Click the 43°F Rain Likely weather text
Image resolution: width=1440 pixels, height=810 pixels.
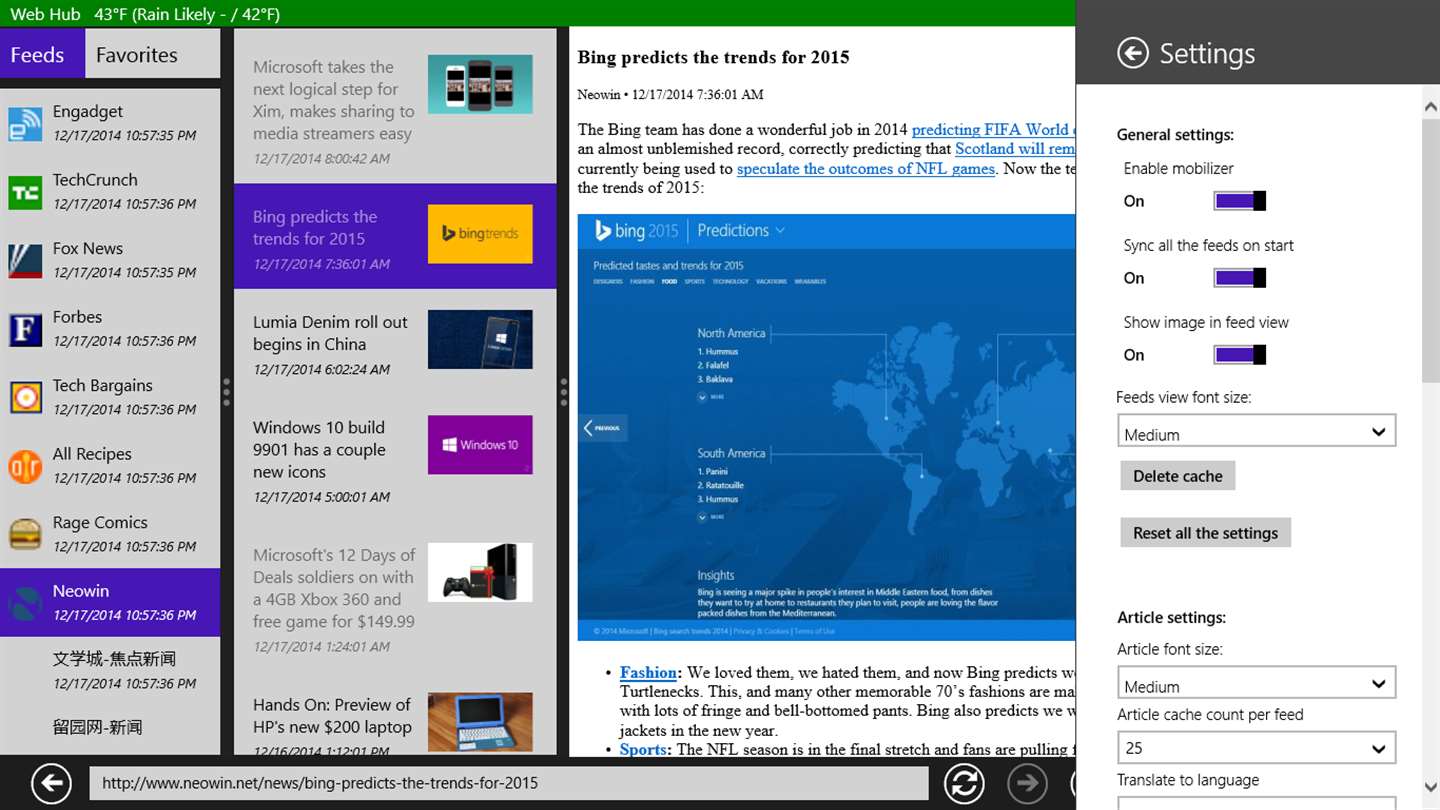pos(187,14)
